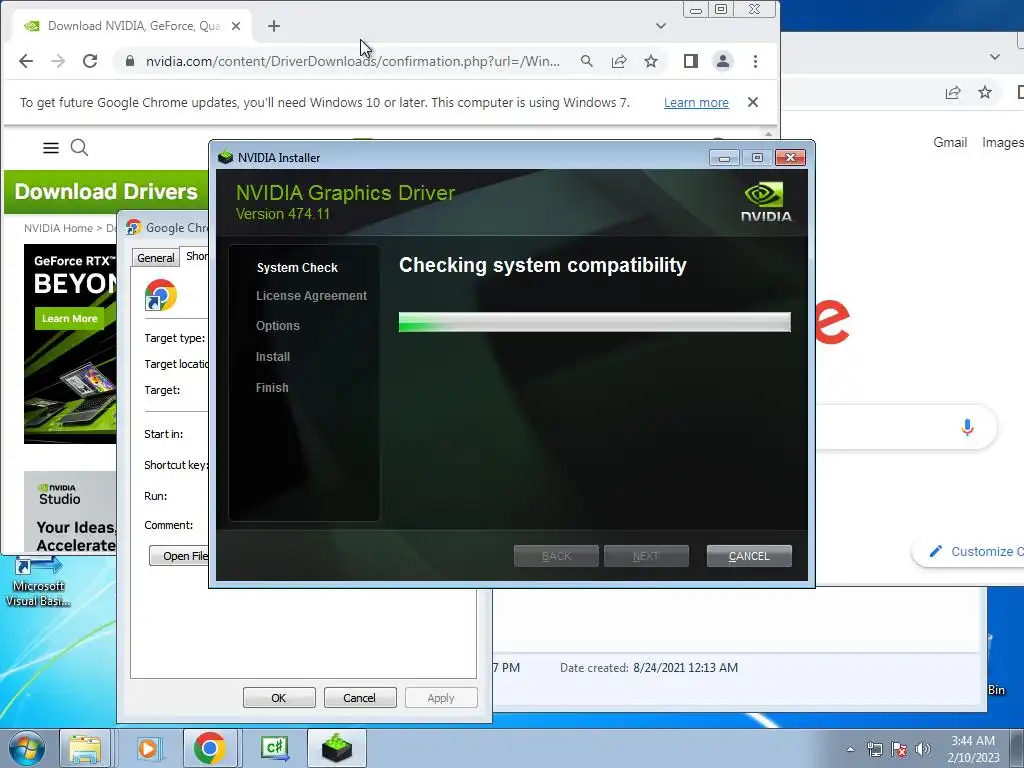The width and height of the screenshot is (1024, 768).
Task: Select the Download NVIDIA, GeForce tab
Action: tap(133, 26)
